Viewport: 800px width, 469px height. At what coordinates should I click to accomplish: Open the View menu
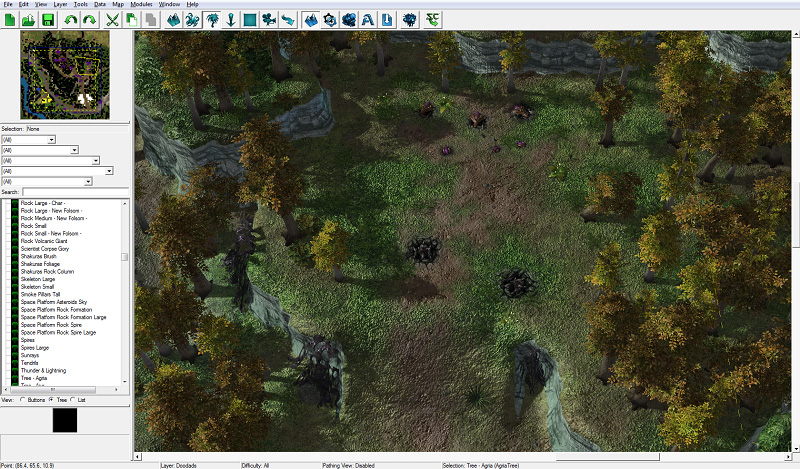41,4
